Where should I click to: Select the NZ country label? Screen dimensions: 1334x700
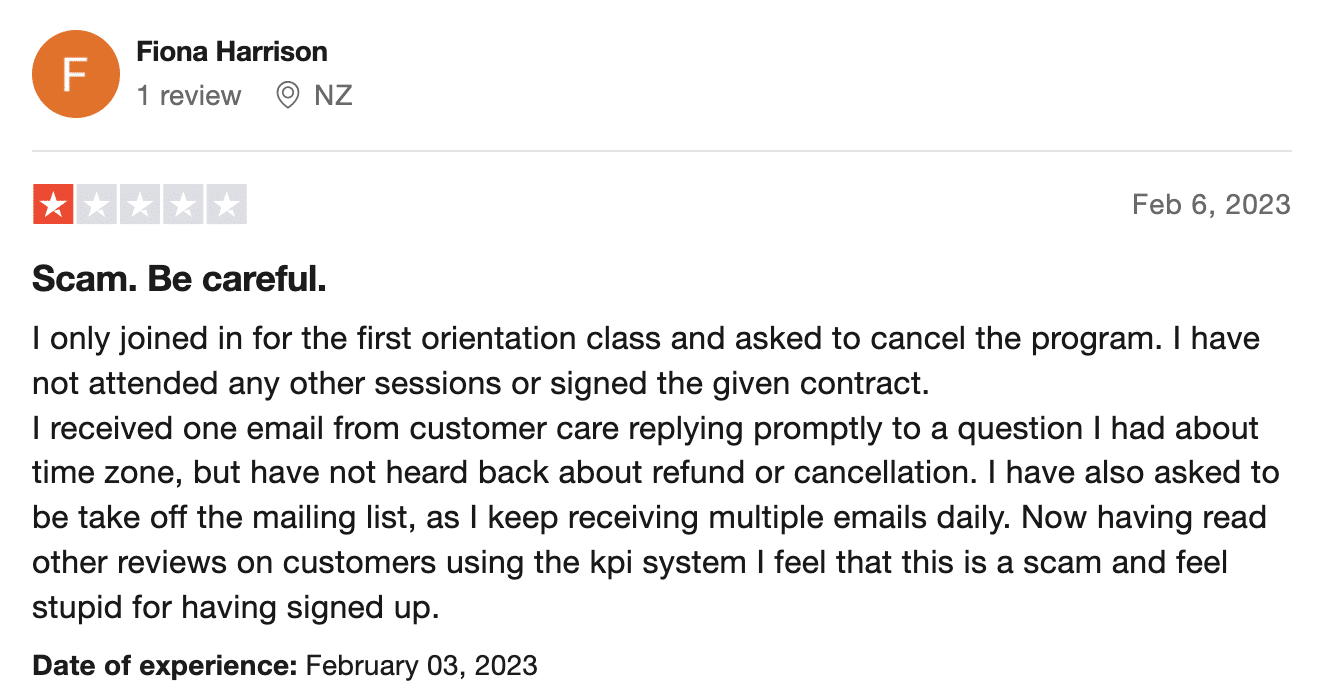click(333, 96)
